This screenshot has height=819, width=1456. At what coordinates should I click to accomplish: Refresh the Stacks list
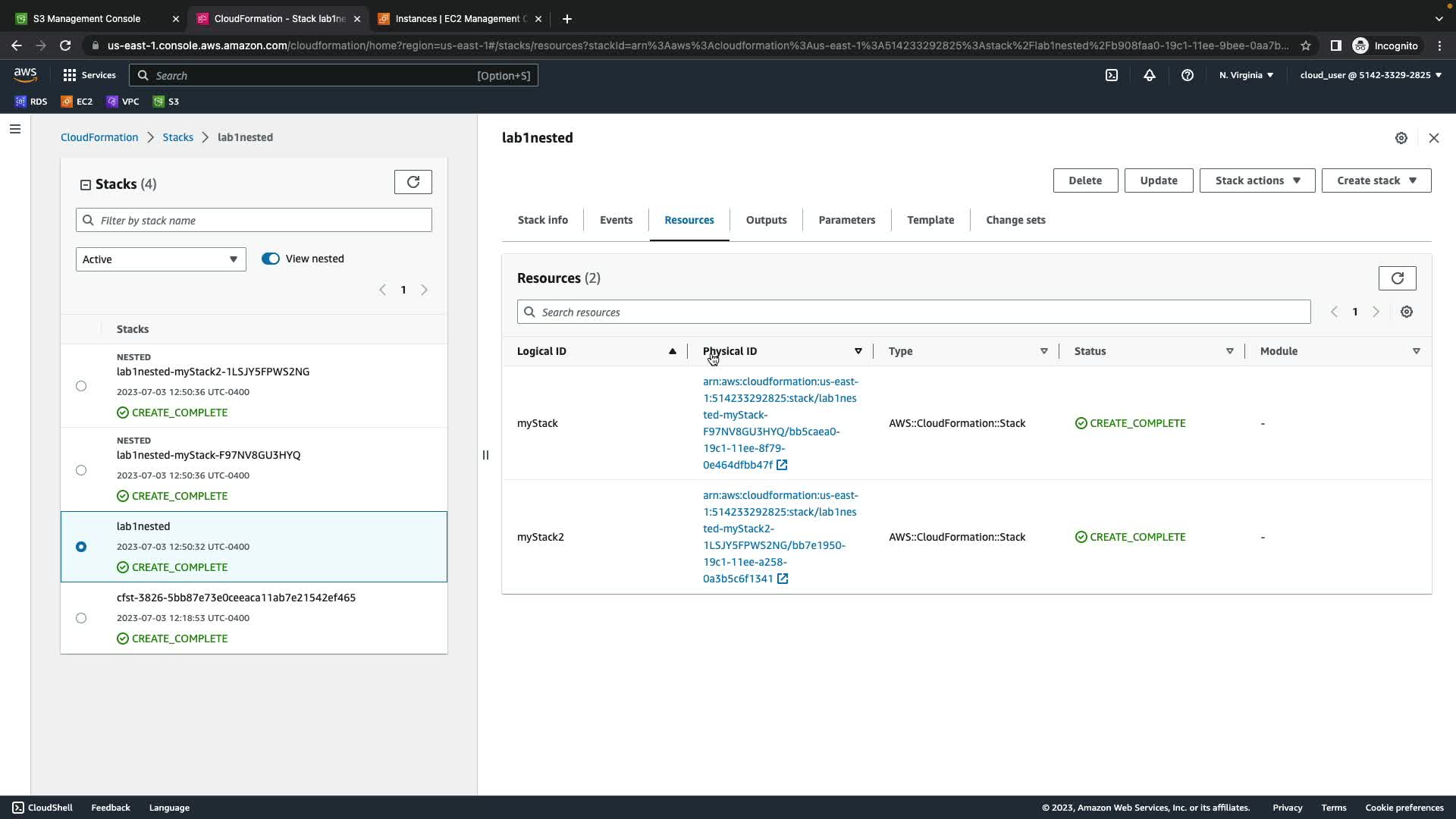point(413,182)
